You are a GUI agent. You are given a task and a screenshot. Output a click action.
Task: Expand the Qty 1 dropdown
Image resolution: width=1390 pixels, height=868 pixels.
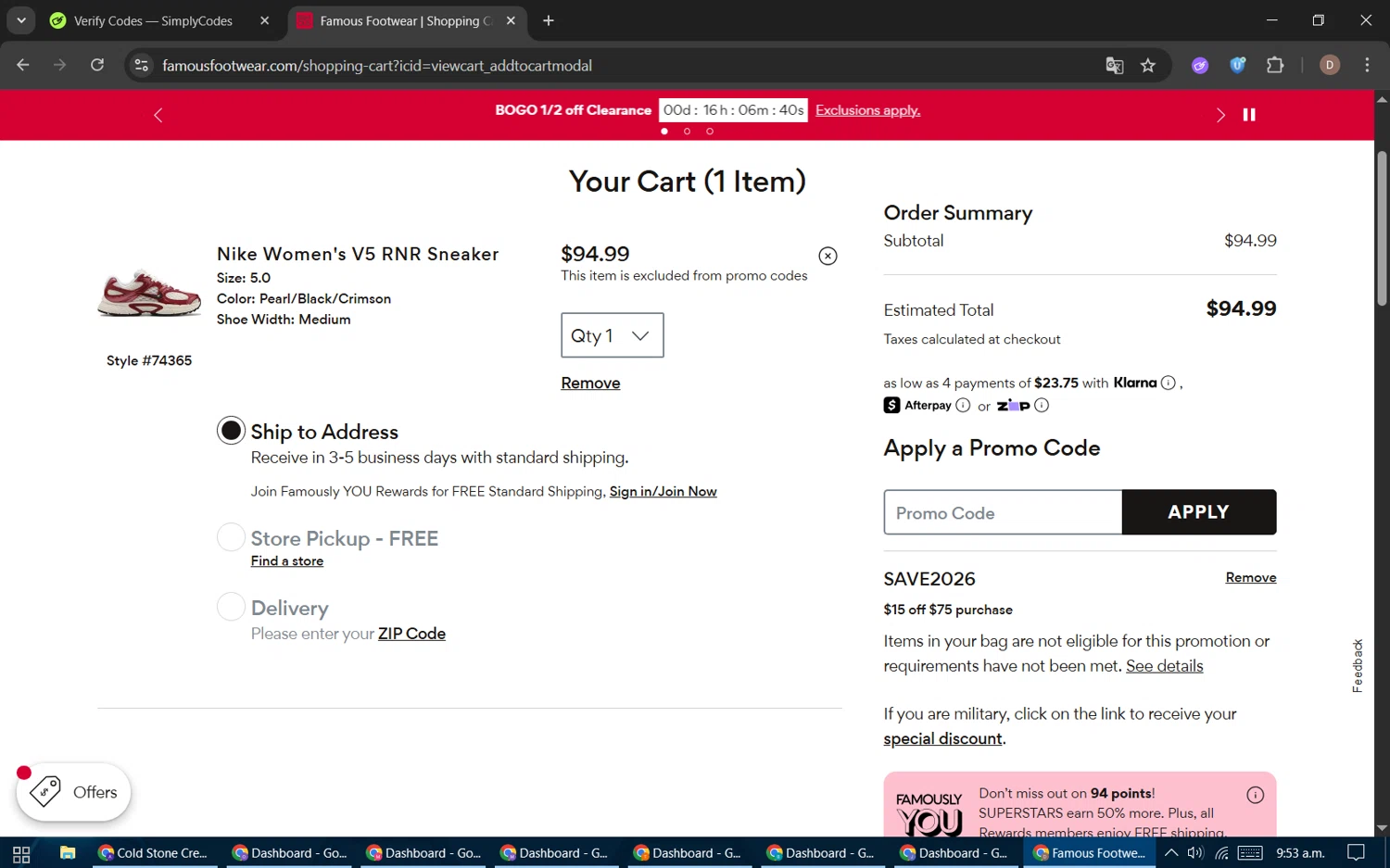point(613,335)
